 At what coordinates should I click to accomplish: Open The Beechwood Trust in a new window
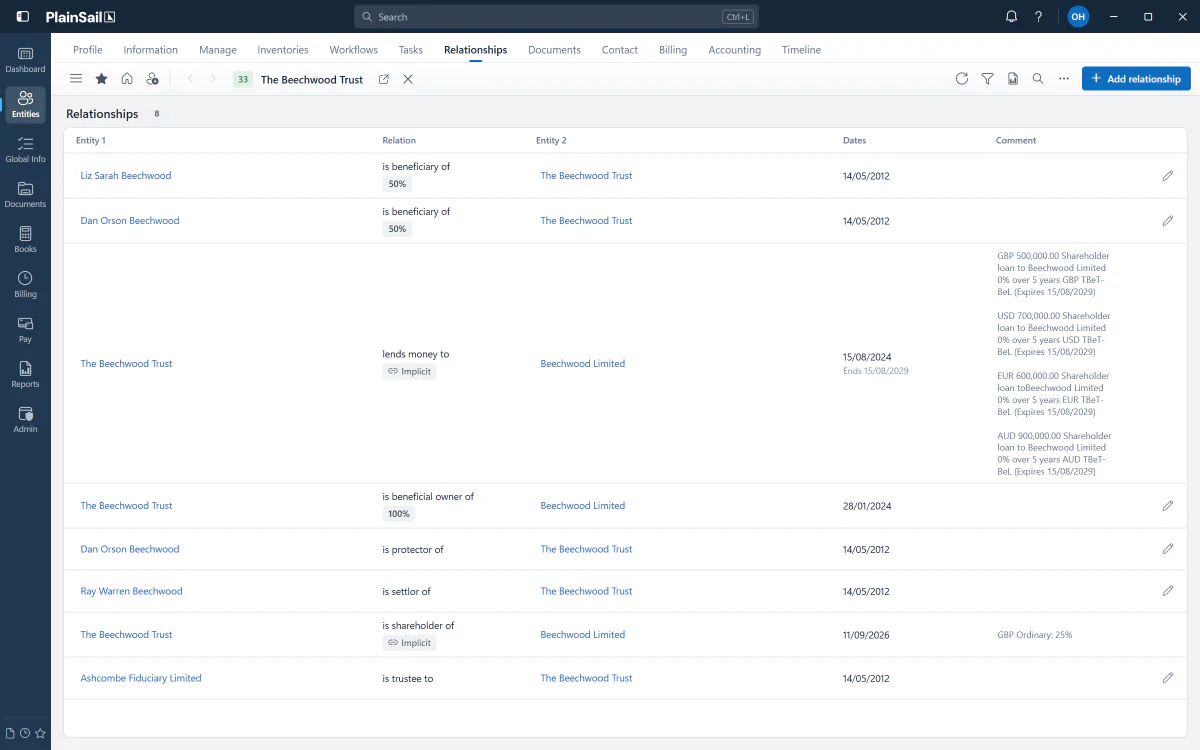click(x=384, y=79)
